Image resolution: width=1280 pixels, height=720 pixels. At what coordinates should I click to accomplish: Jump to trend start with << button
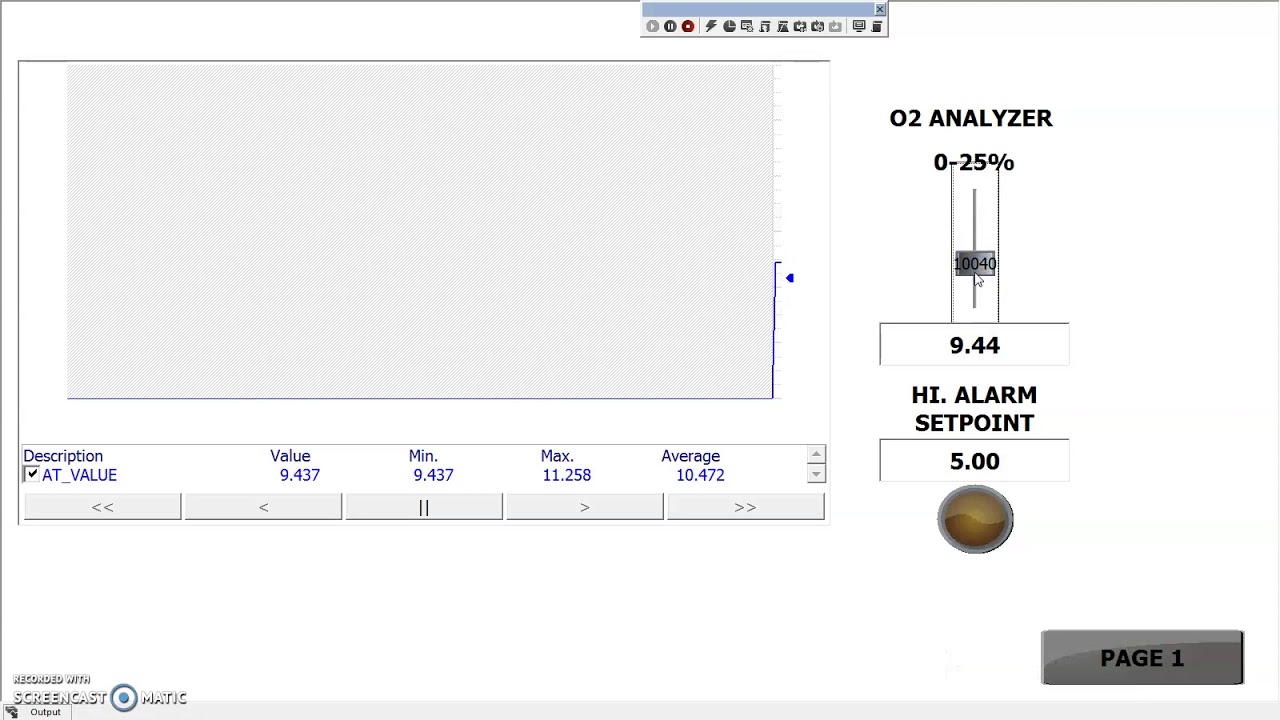[103, 507]
